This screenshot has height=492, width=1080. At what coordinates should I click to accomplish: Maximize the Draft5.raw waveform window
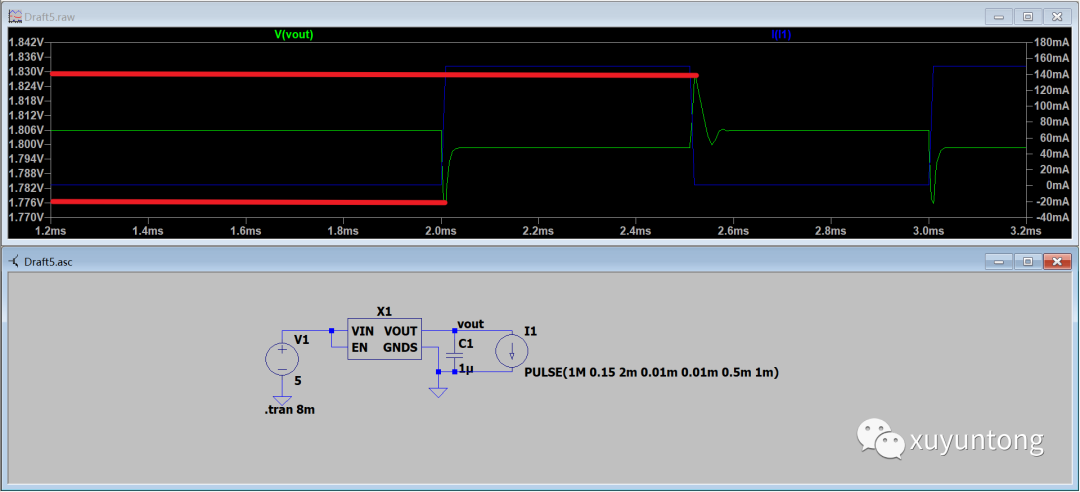point(1028,16)
